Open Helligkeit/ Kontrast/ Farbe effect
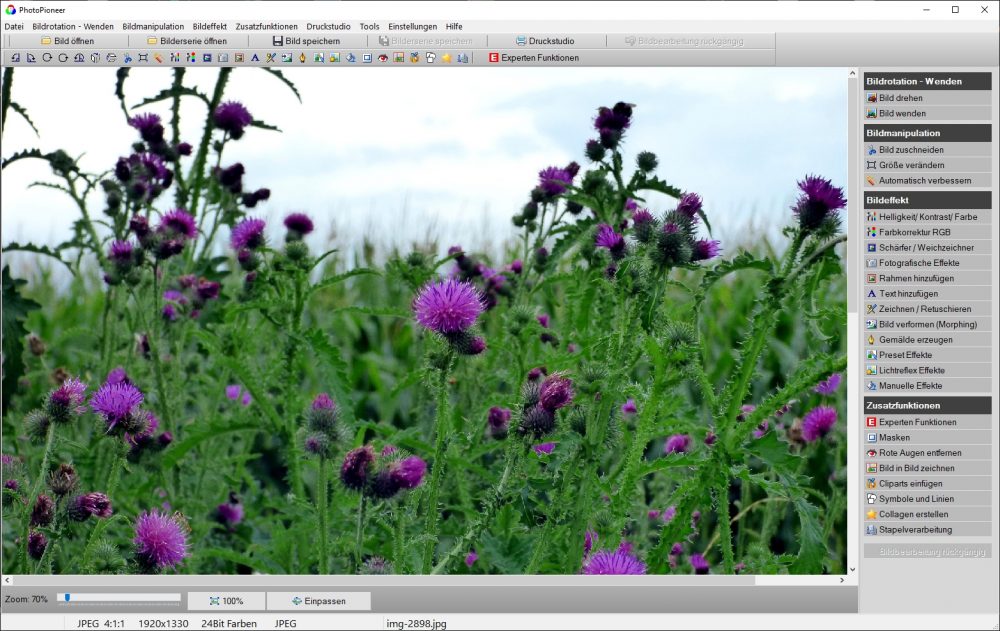The height and width of the screenshot is (631, 1000). (x=928, y=216)
